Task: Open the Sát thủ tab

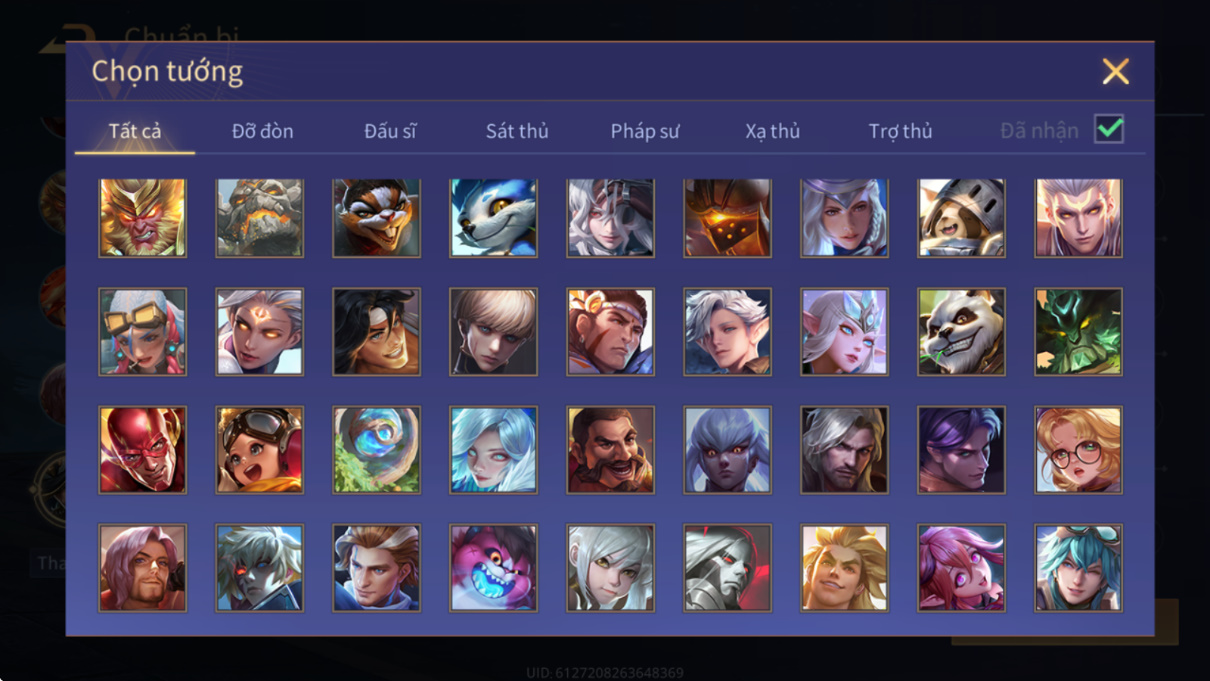Action: coord(517,131)
